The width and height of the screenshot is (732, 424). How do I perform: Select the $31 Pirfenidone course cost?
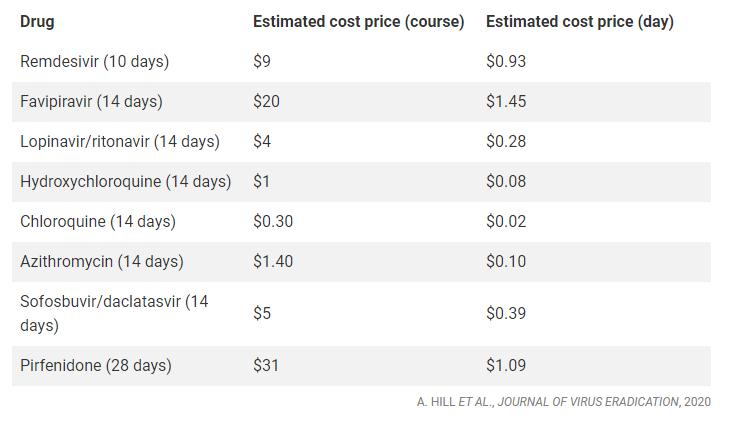tap(266, 365)
